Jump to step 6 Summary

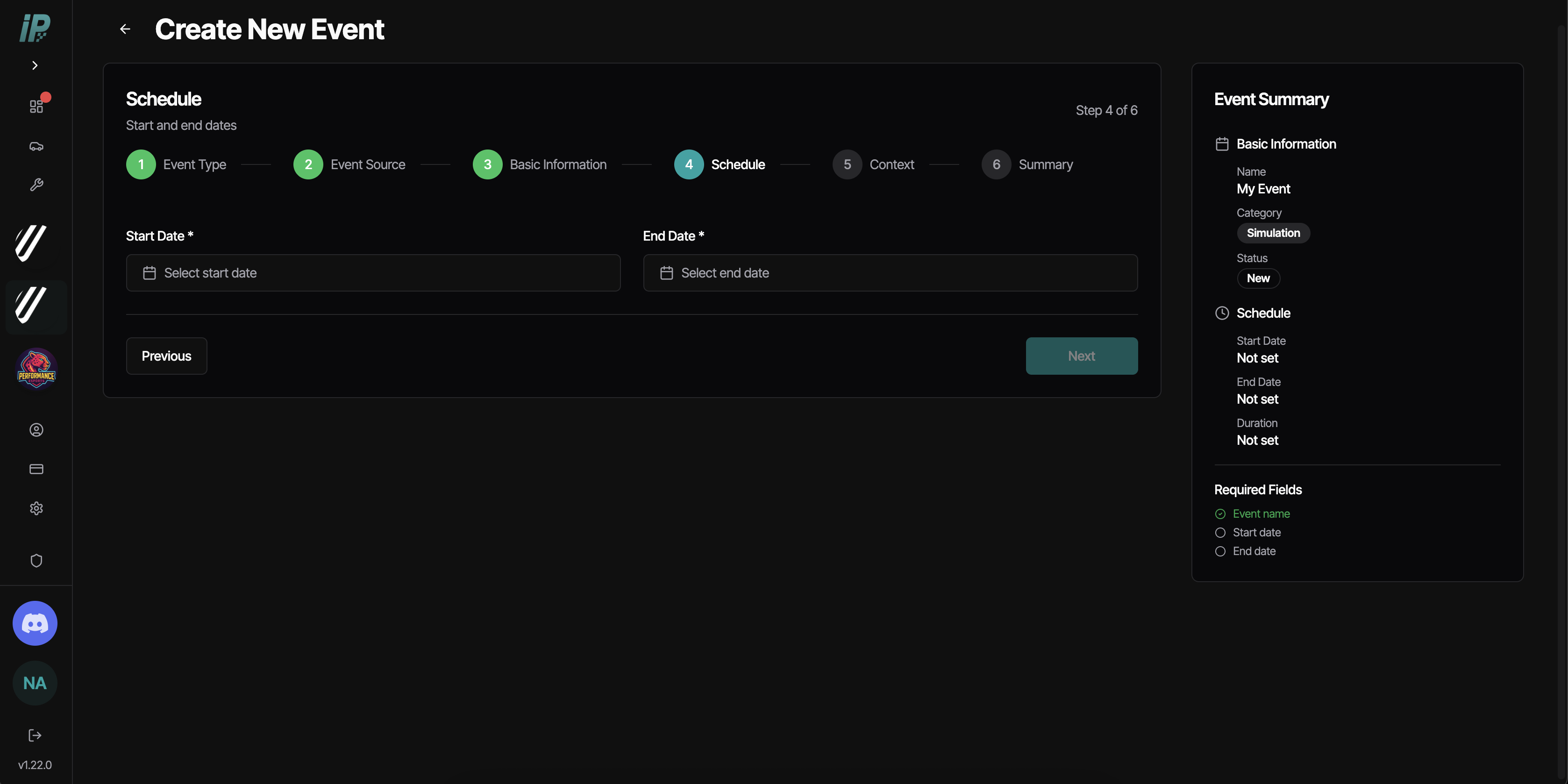coord(1027,164)
